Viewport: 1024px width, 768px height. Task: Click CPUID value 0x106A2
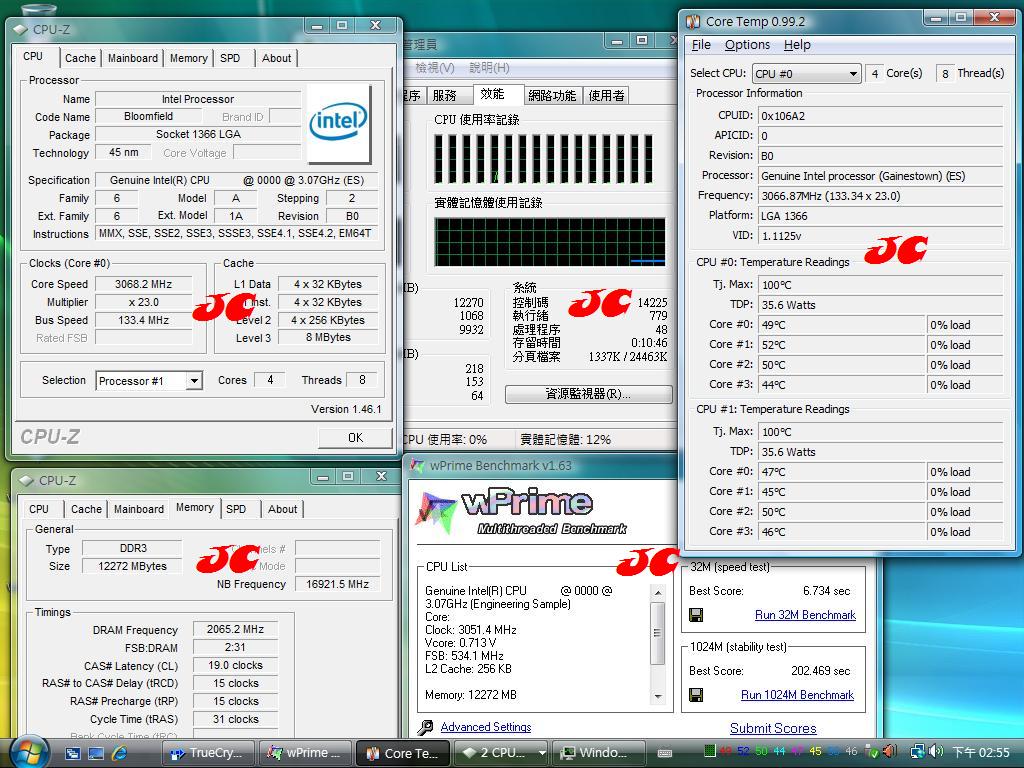click(880, 116)
